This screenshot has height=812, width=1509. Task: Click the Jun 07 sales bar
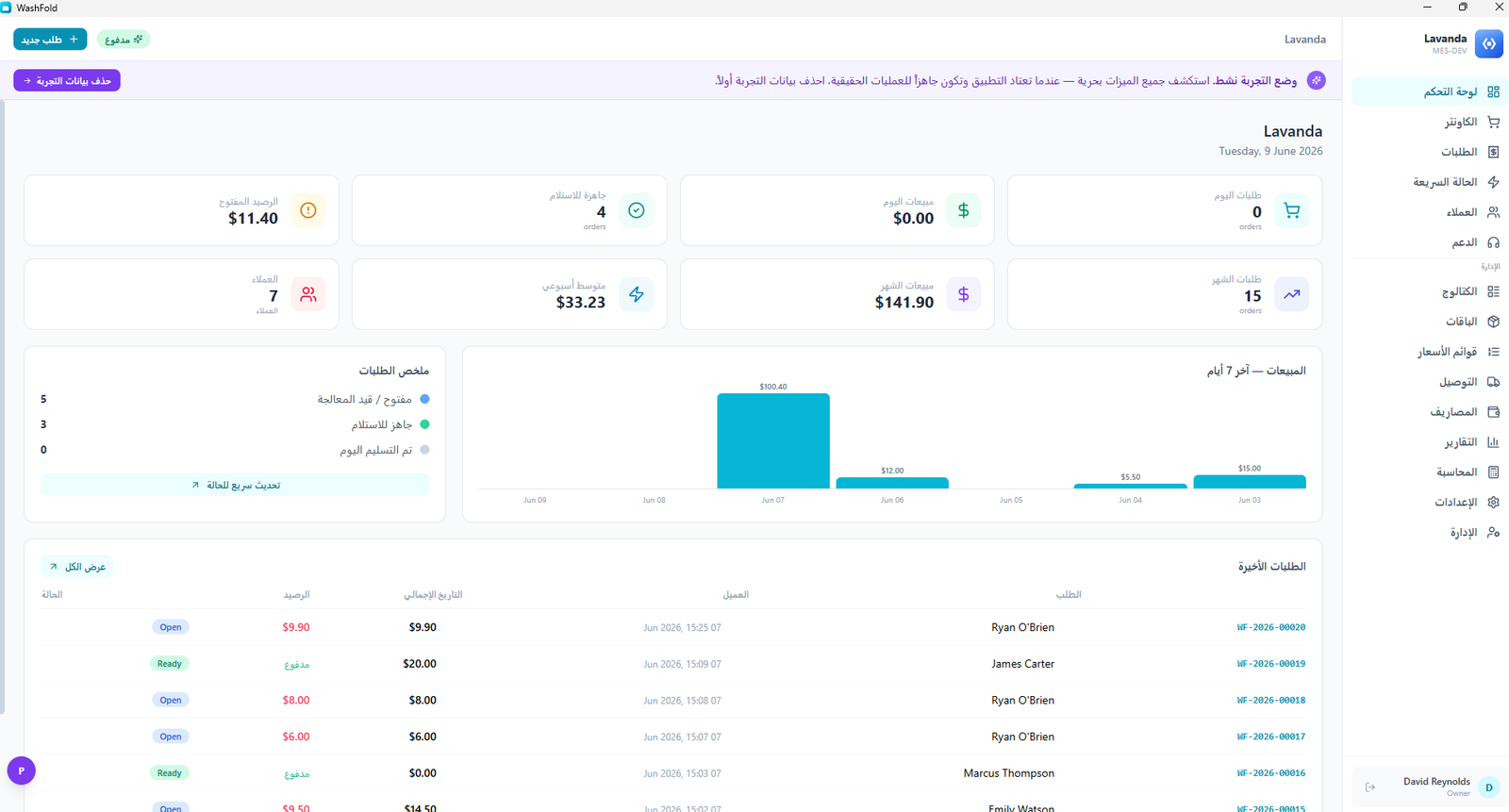773,440
